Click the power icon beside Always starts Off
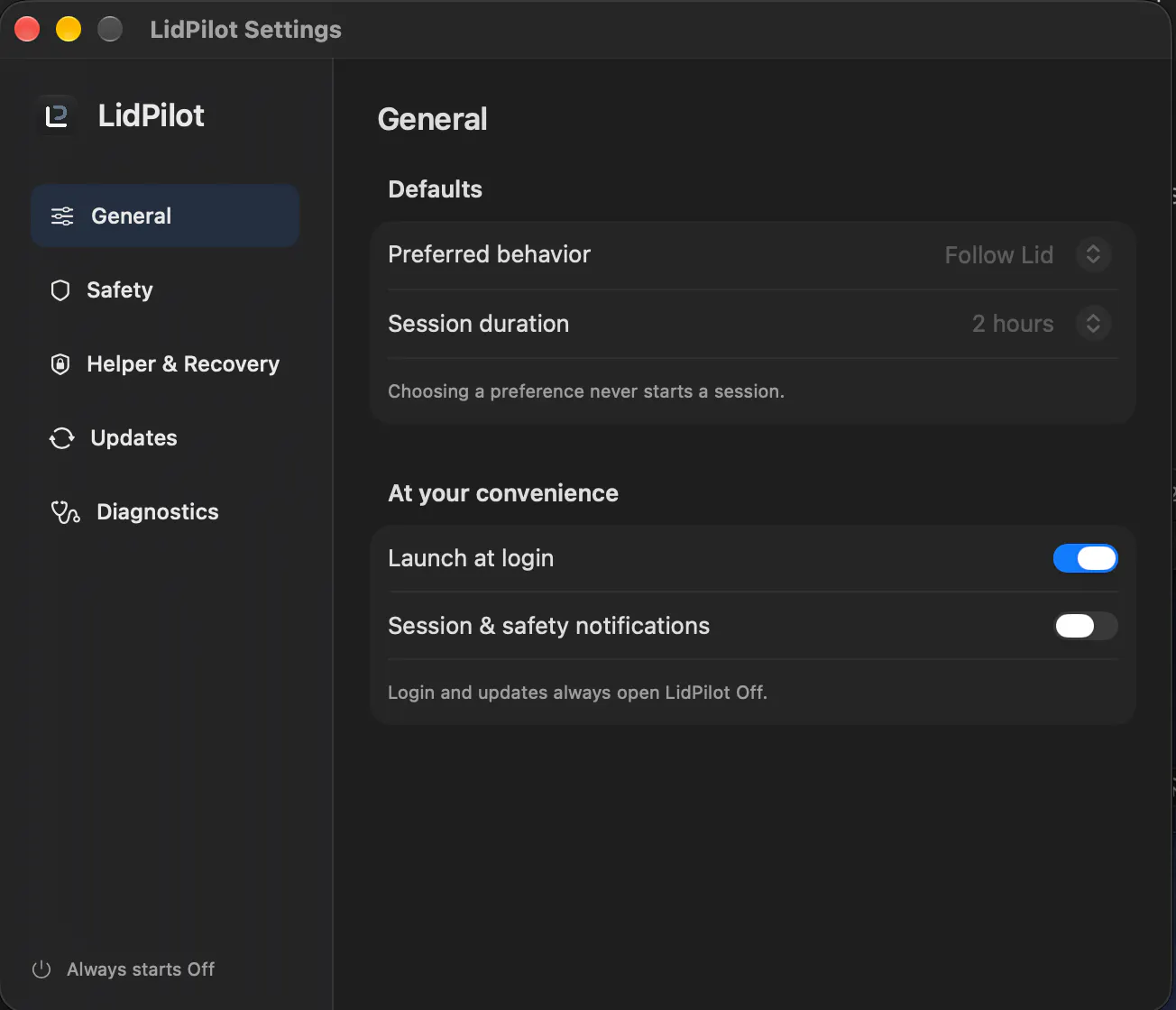This screenshot has width=1176, height=1010. coord(41,969)
